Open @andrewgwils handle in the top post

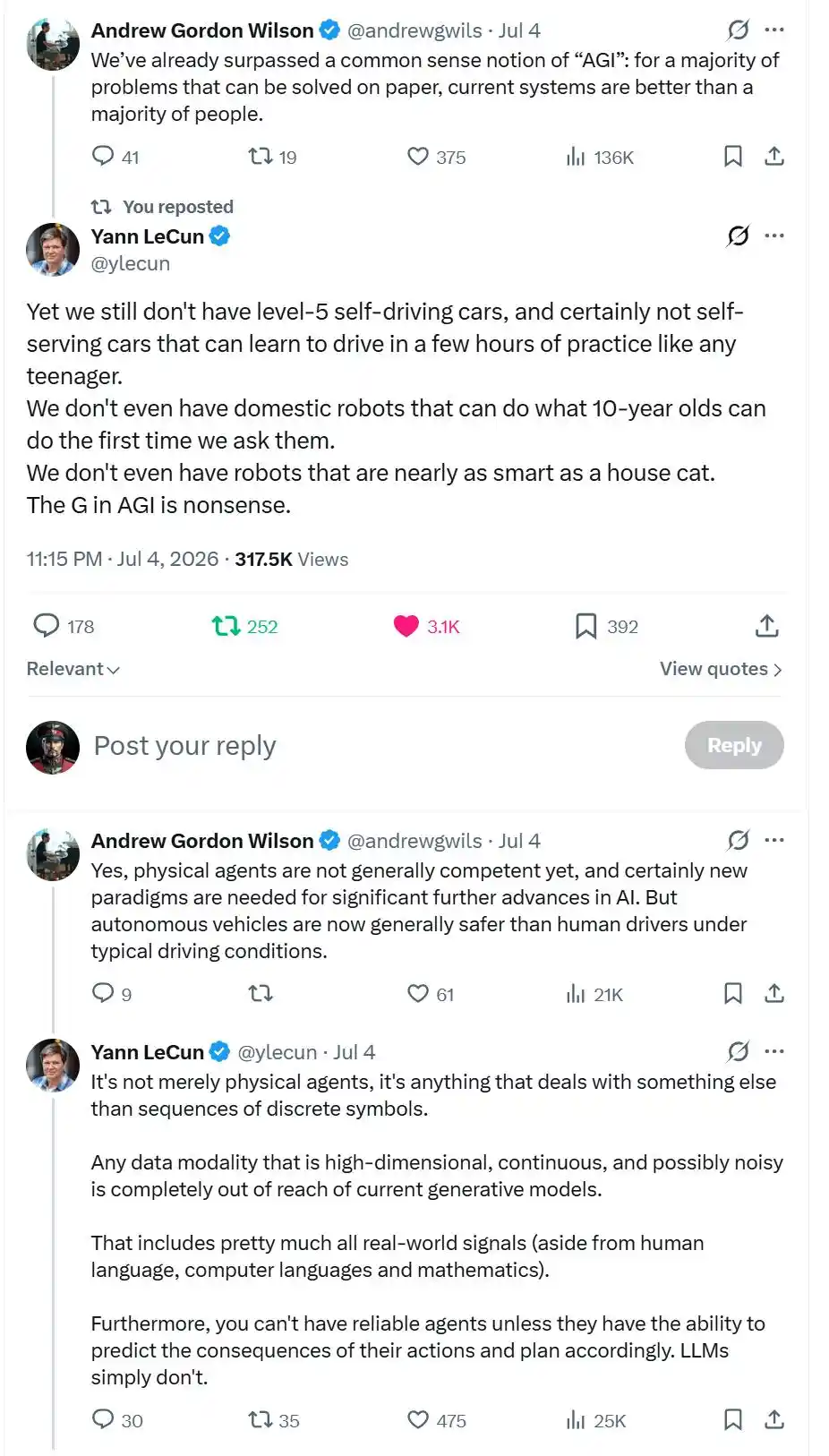pyautogui.click(x=414, y=30)
